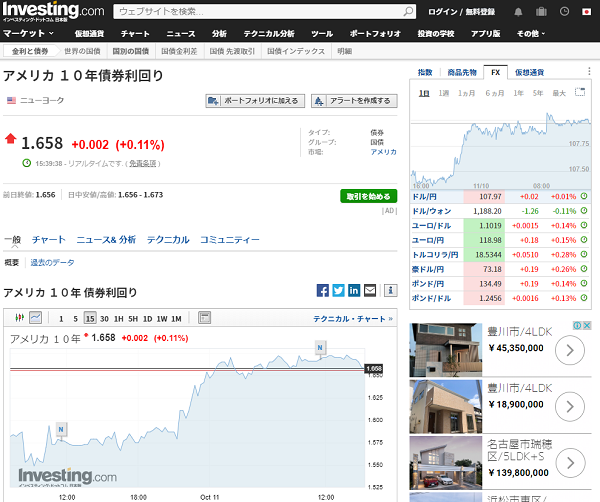Open テクニカル分析 top menu item
This screenshot has height=502, width=600.
pos(269,34)
